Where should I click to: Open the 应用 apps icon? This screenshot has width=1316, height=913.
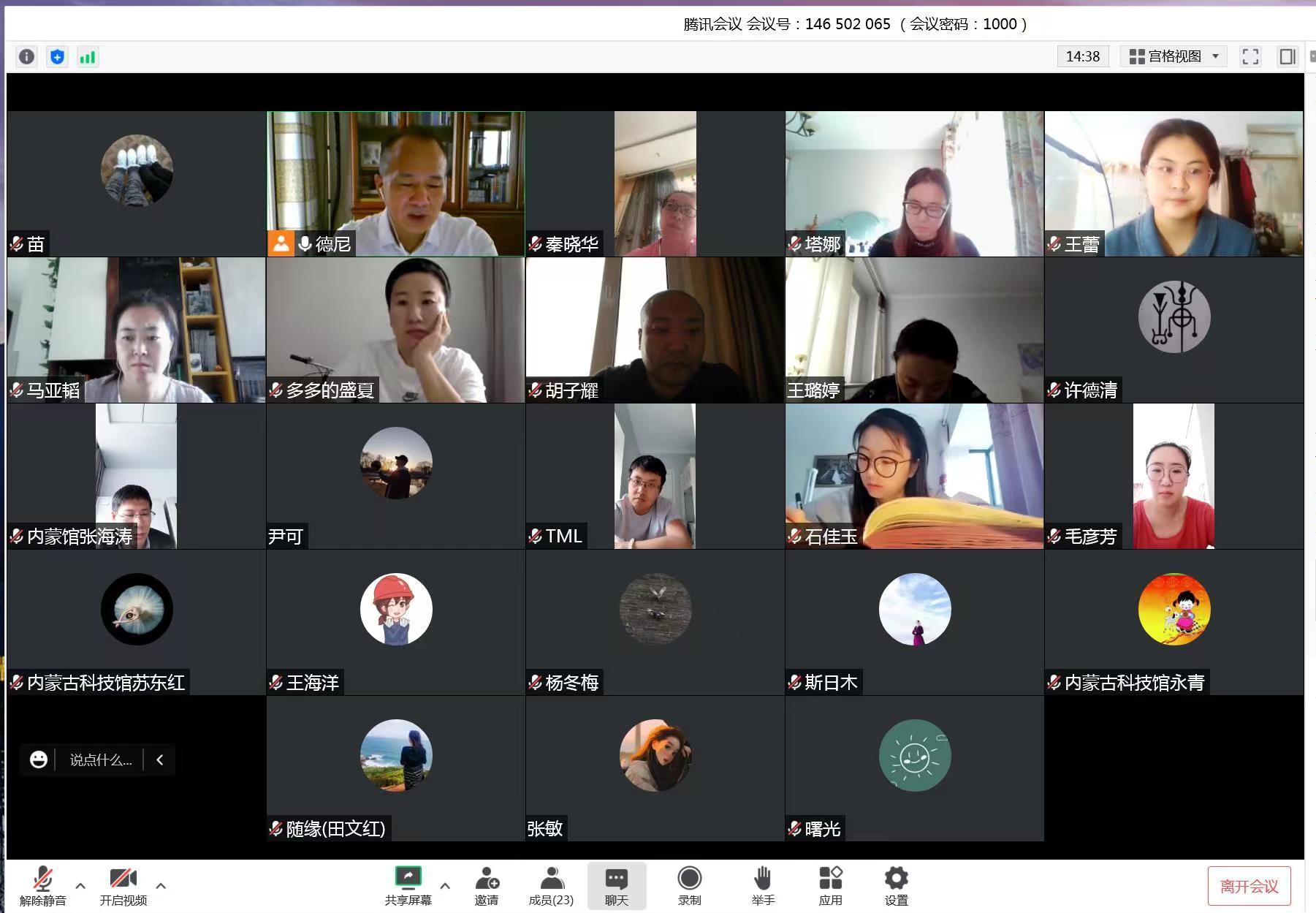click(830, 886)
